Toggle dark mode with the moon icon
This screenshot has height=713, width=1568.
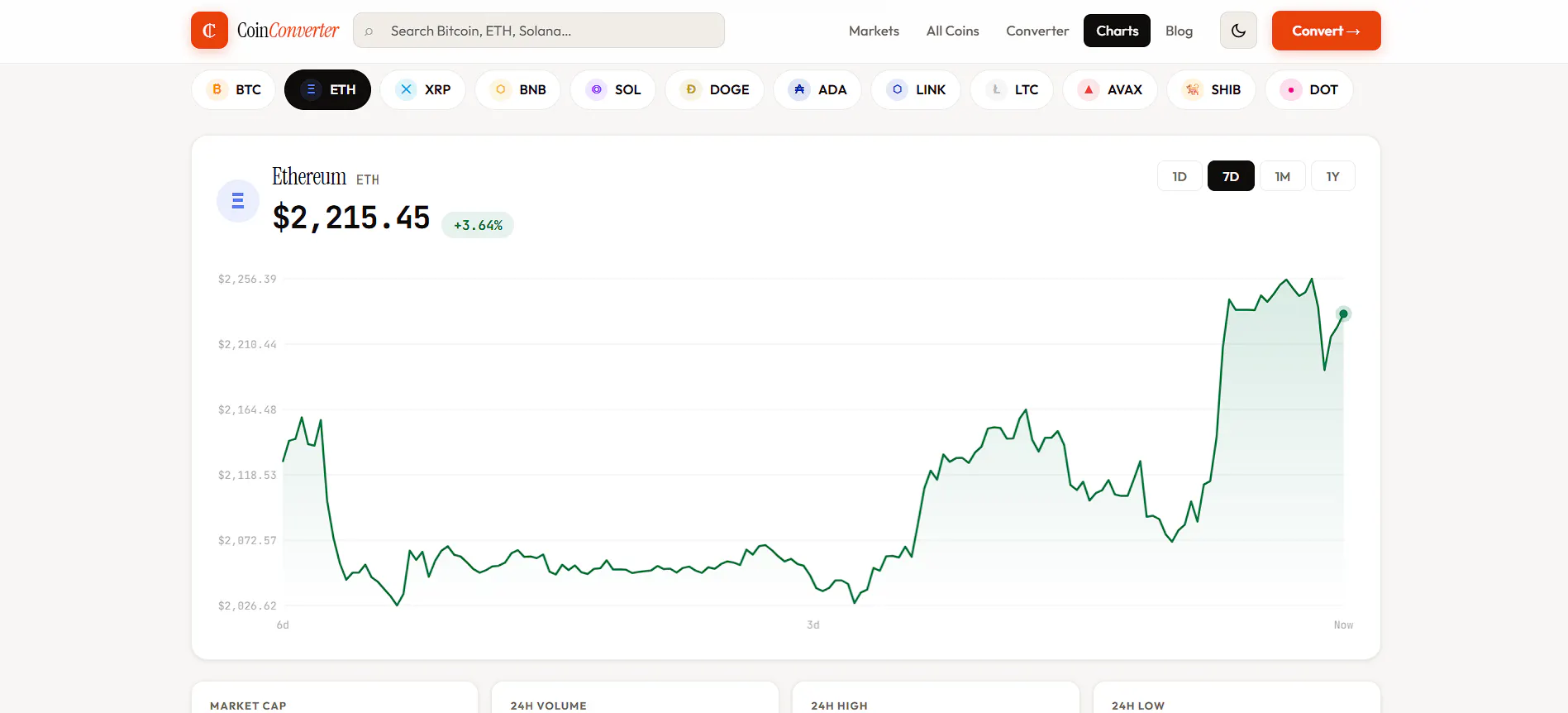pyautogui.click(x=1238, y=31)
